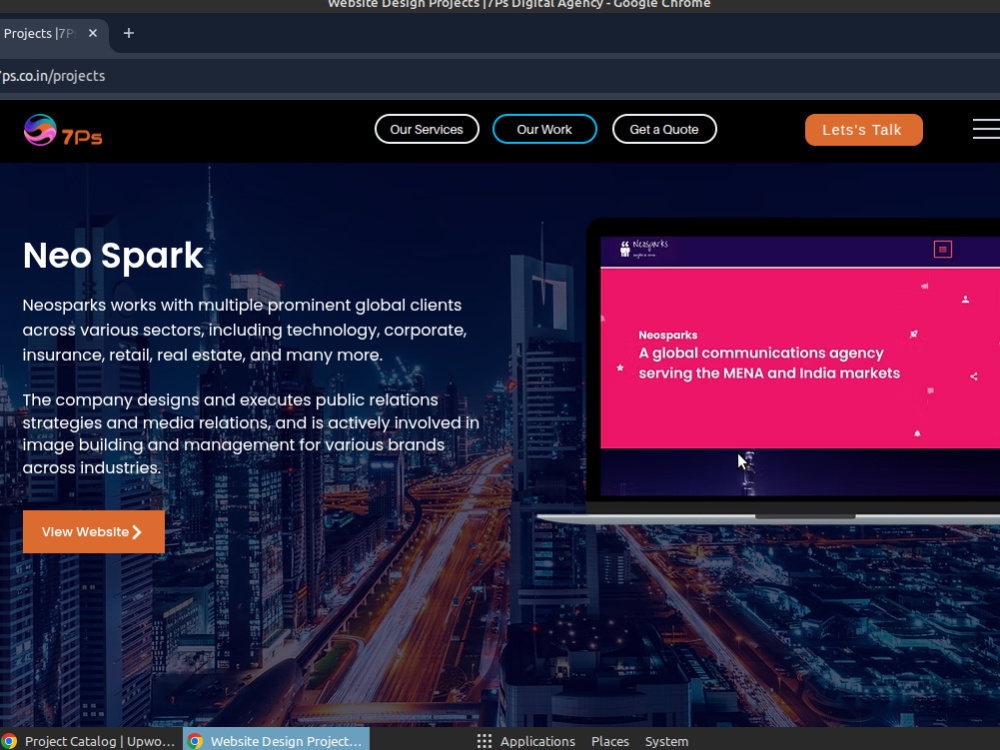Close the Projects browser tab
The width and height of the screenshot is (1000, 750).
pos(93,33)
